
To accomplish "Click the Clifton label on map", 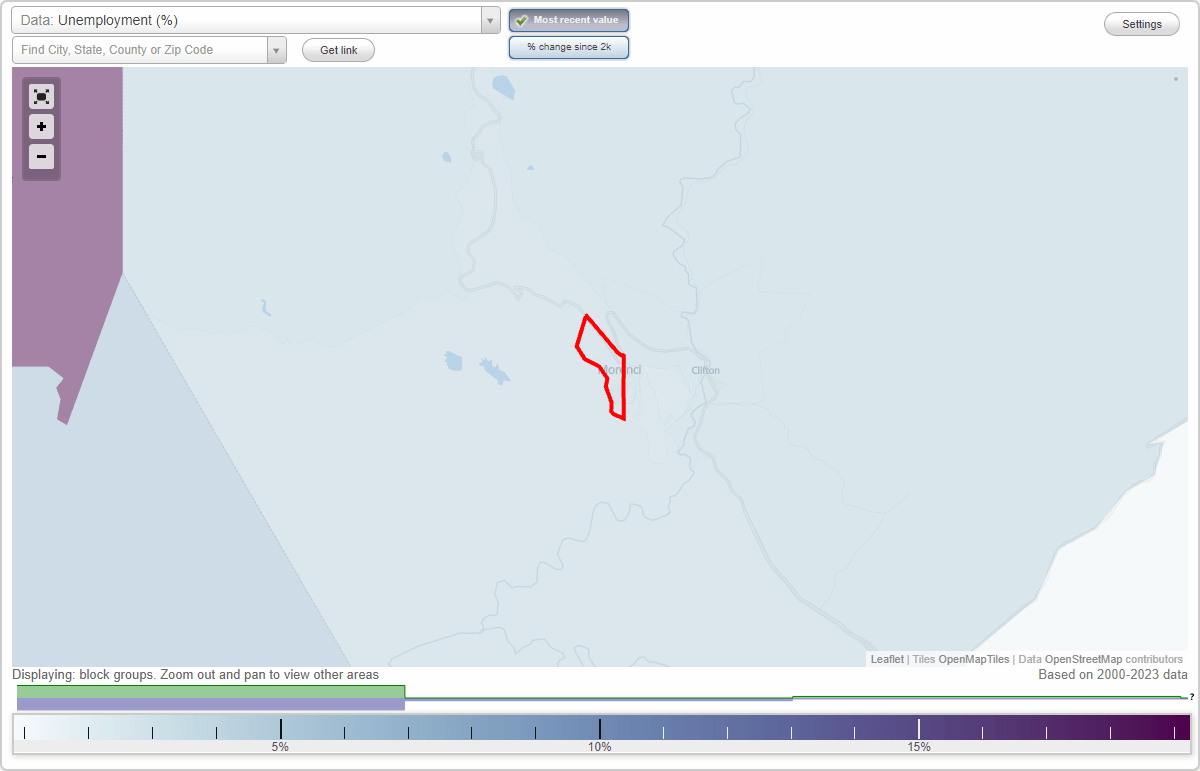I will [x=705, y=370].
